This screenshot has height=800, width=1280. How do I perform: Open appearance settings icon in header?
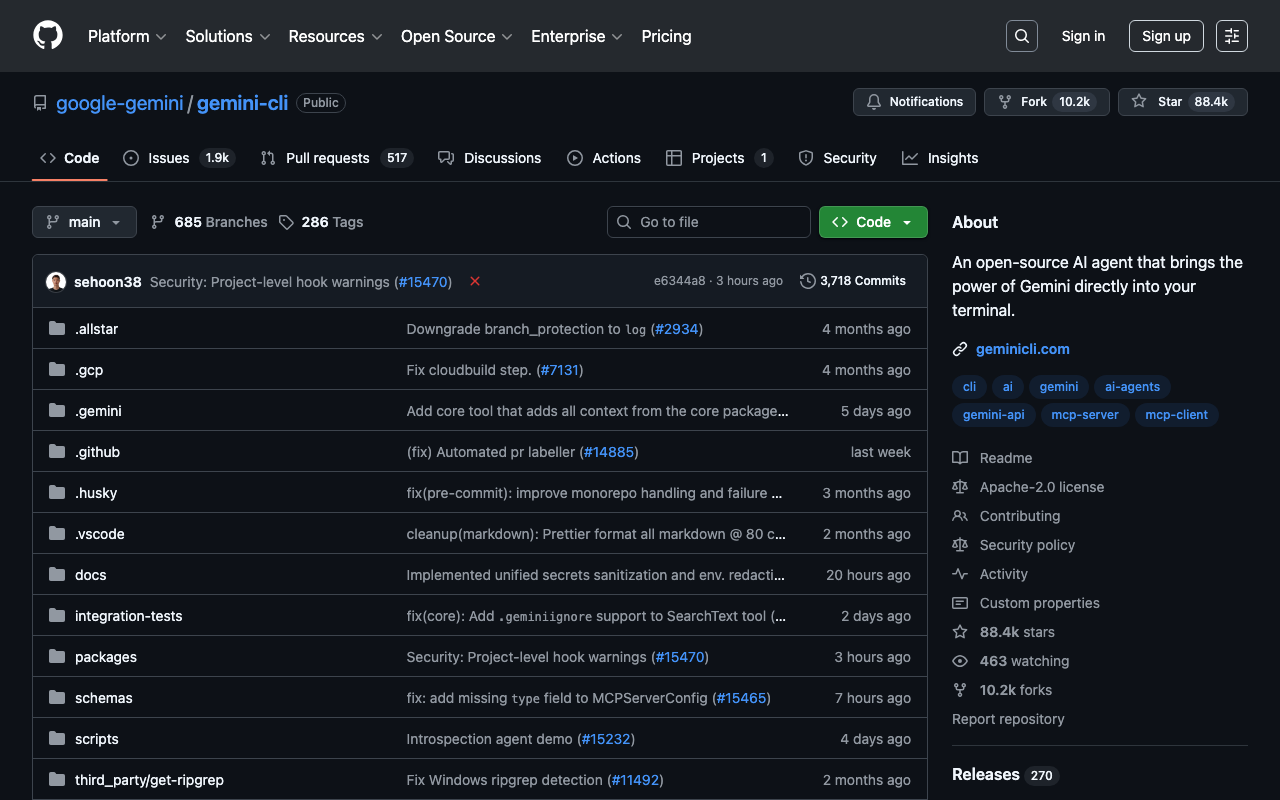click(1231, 36)
